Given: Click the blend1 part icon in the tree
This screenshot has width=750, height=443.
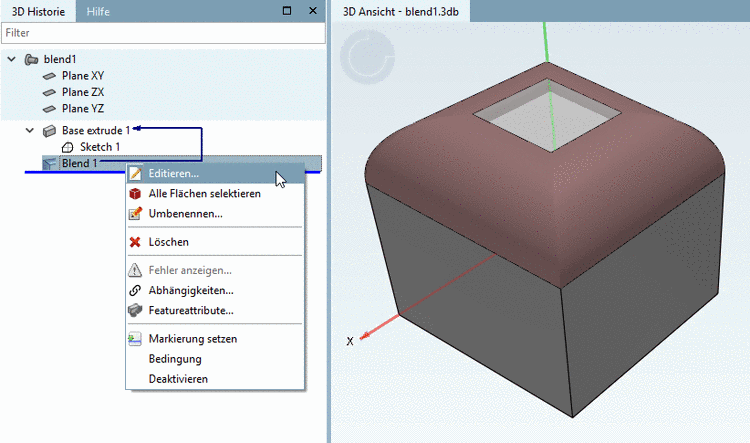Looking at the screenshot, I should click(31, 59).
